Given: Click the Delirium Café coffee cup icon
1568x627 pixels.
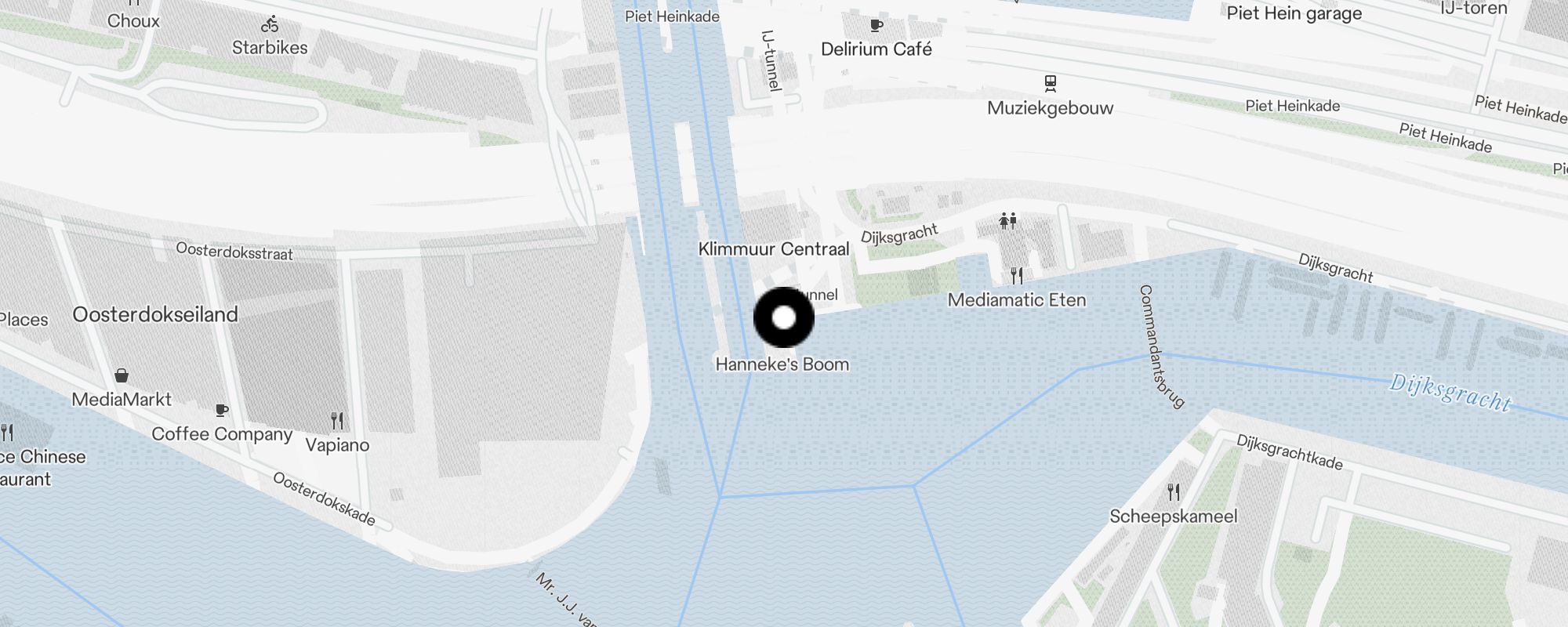Looking at the screenshot, I should (x=877, y=26).
